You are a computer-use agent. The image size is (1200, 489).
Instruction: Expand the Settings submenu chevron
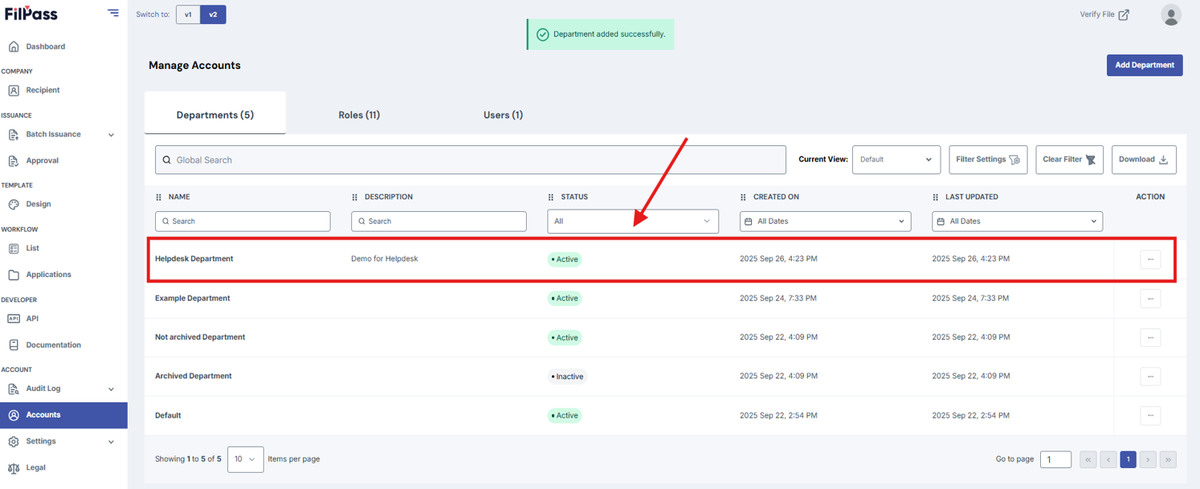pyautogui.click(x=111, y=441)
